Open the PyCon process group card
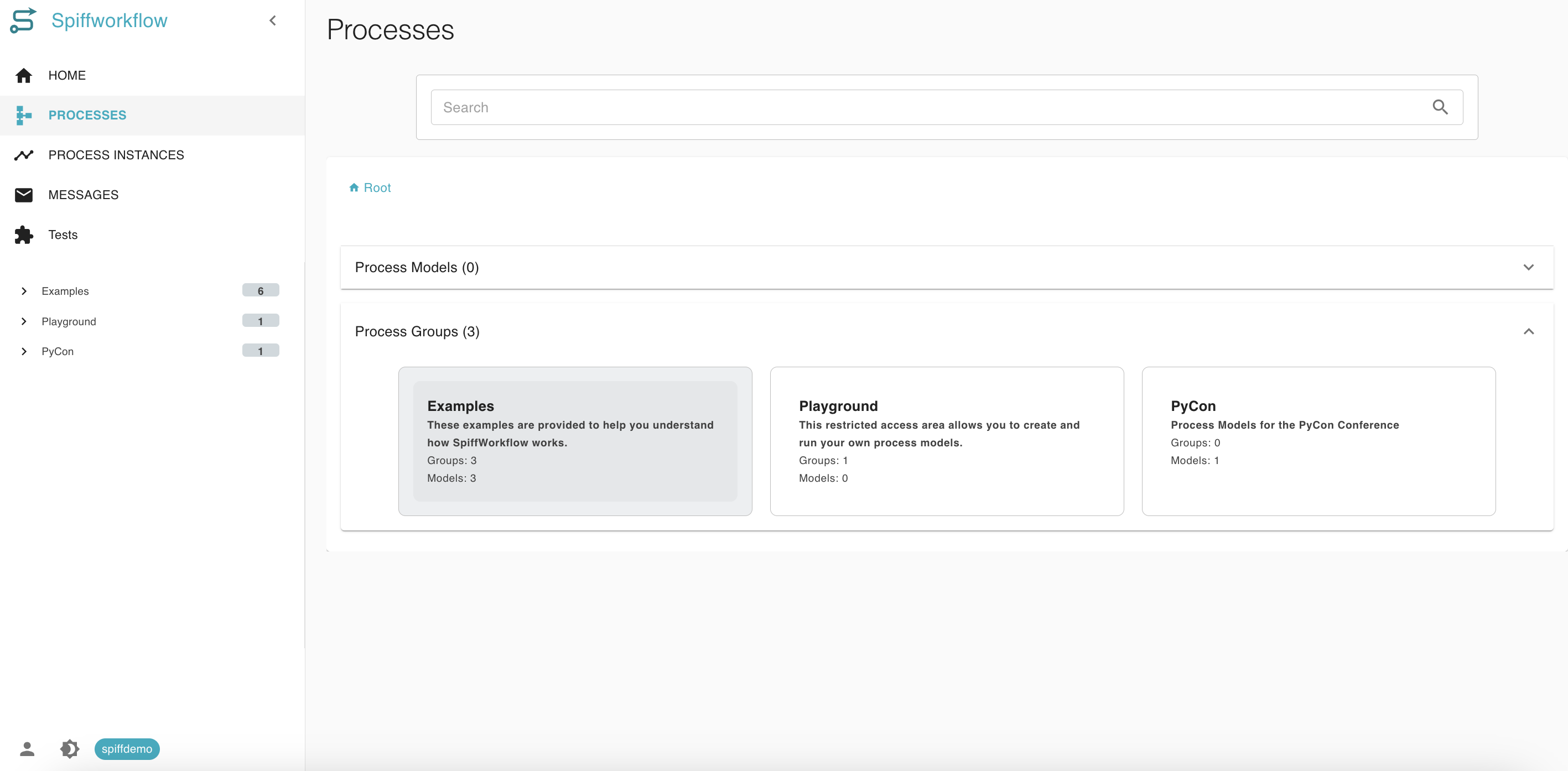Viewport: 1568px width, 771px height. point(1318,441)
